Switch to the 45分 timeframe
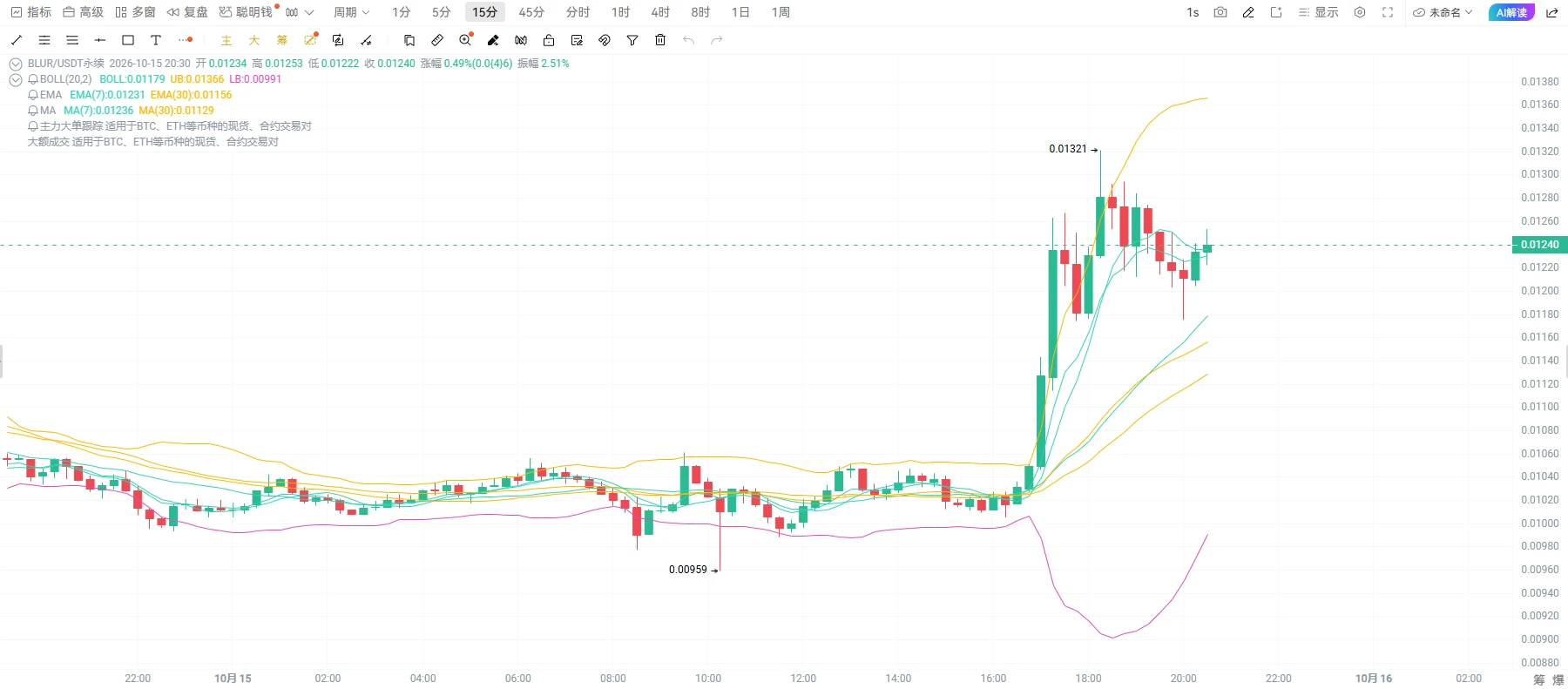The height and width of the screenshot is (689, 1568). [531, 12]
